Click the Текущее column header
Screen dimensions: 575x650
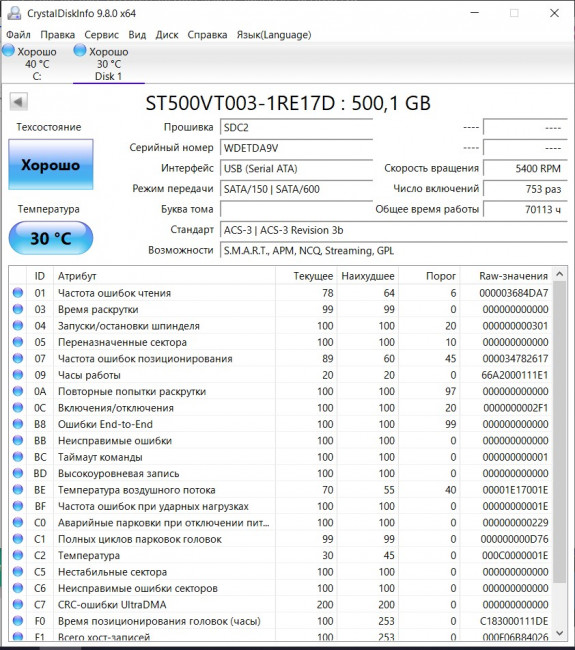(x=306, y=276)
